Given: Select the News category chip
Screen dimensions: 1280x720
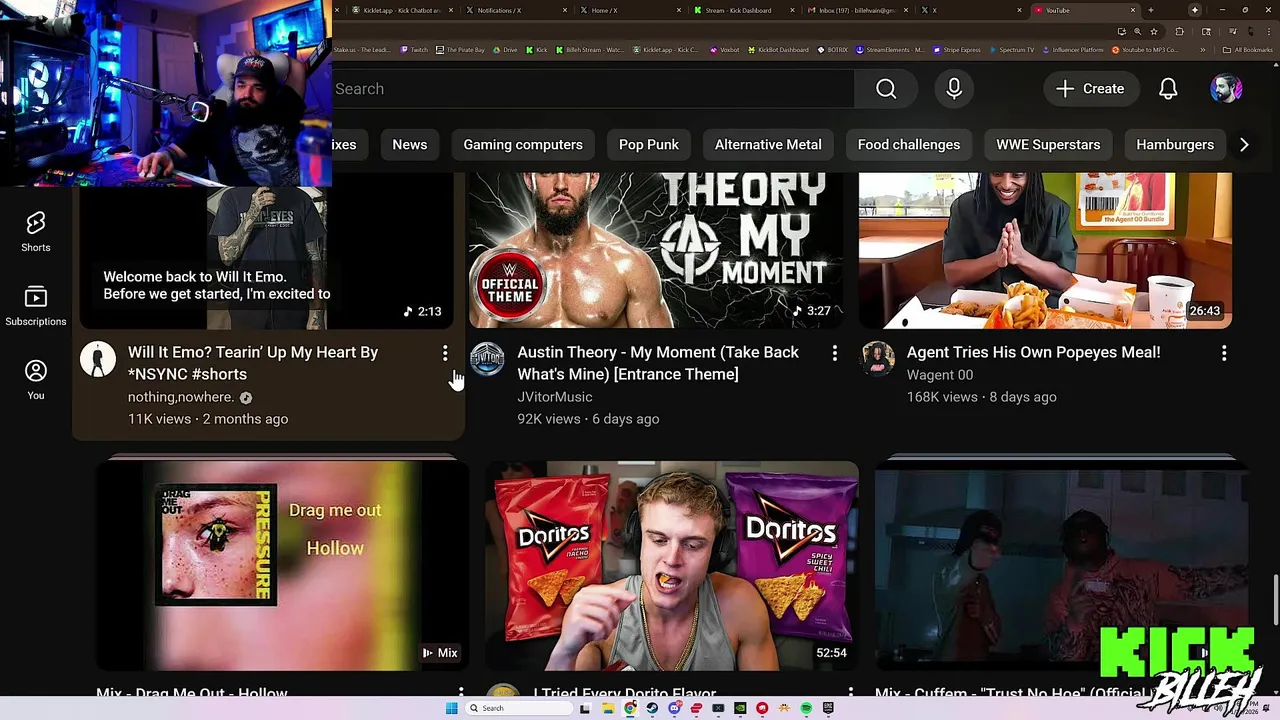Looking at the screenshot, I should click(410, 145).
